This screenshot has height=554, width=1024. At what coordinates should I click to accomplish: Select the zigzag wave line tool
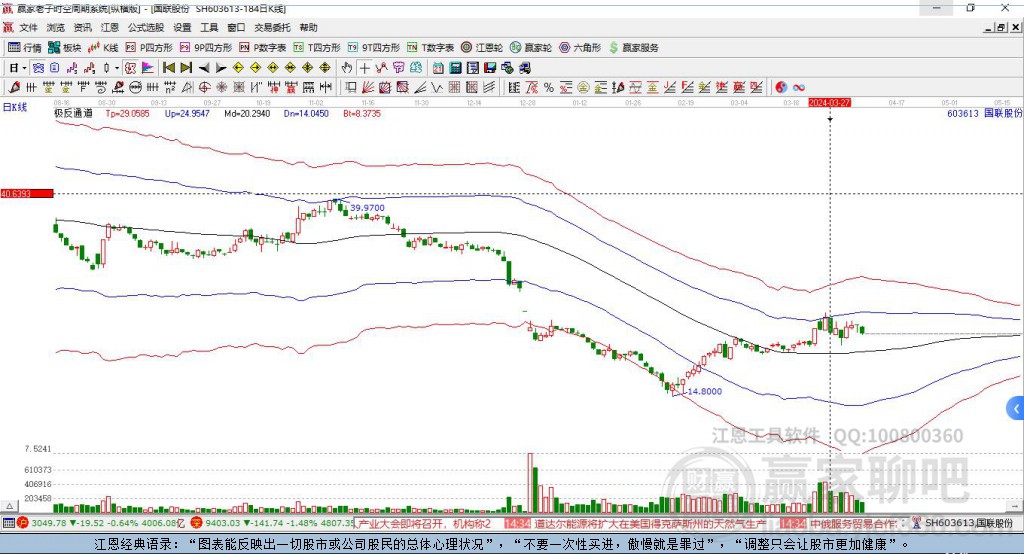point(437,87)
